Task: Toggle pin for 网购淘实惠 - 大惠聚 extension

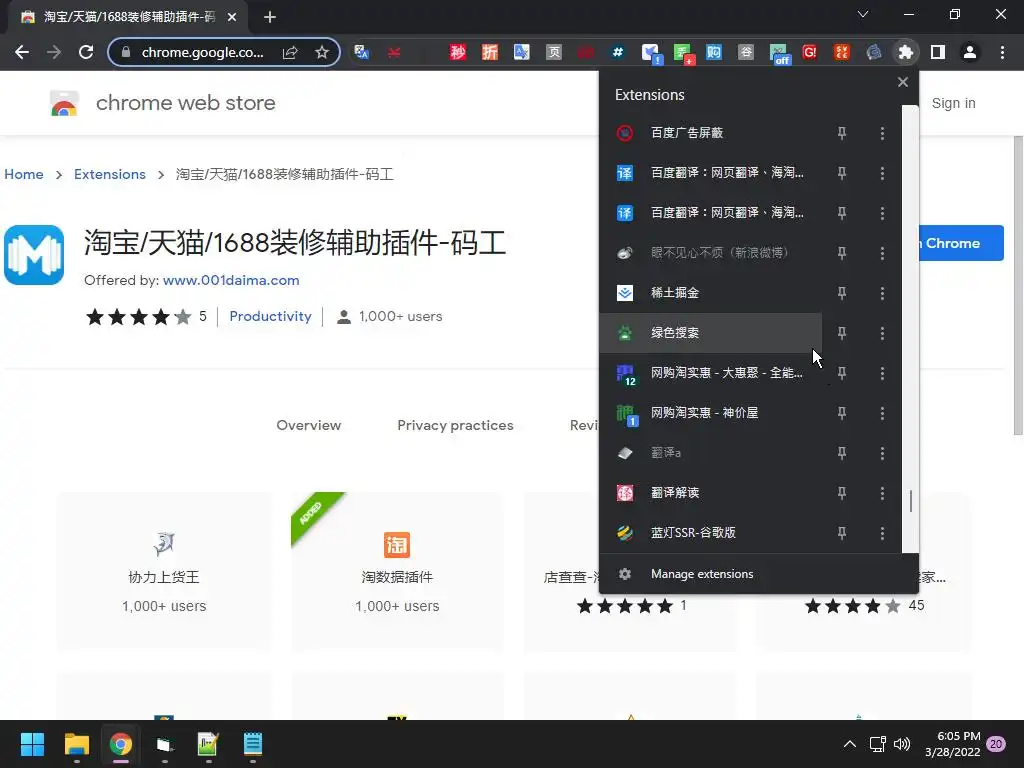Action: pos(842,373)
